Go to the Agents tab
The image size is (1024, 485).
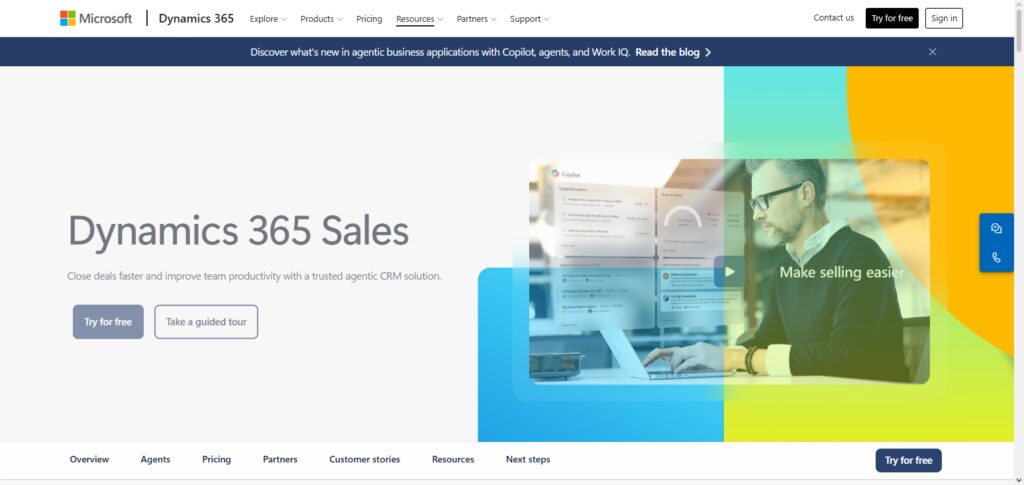pyautogui.click(x=155, y=460)
